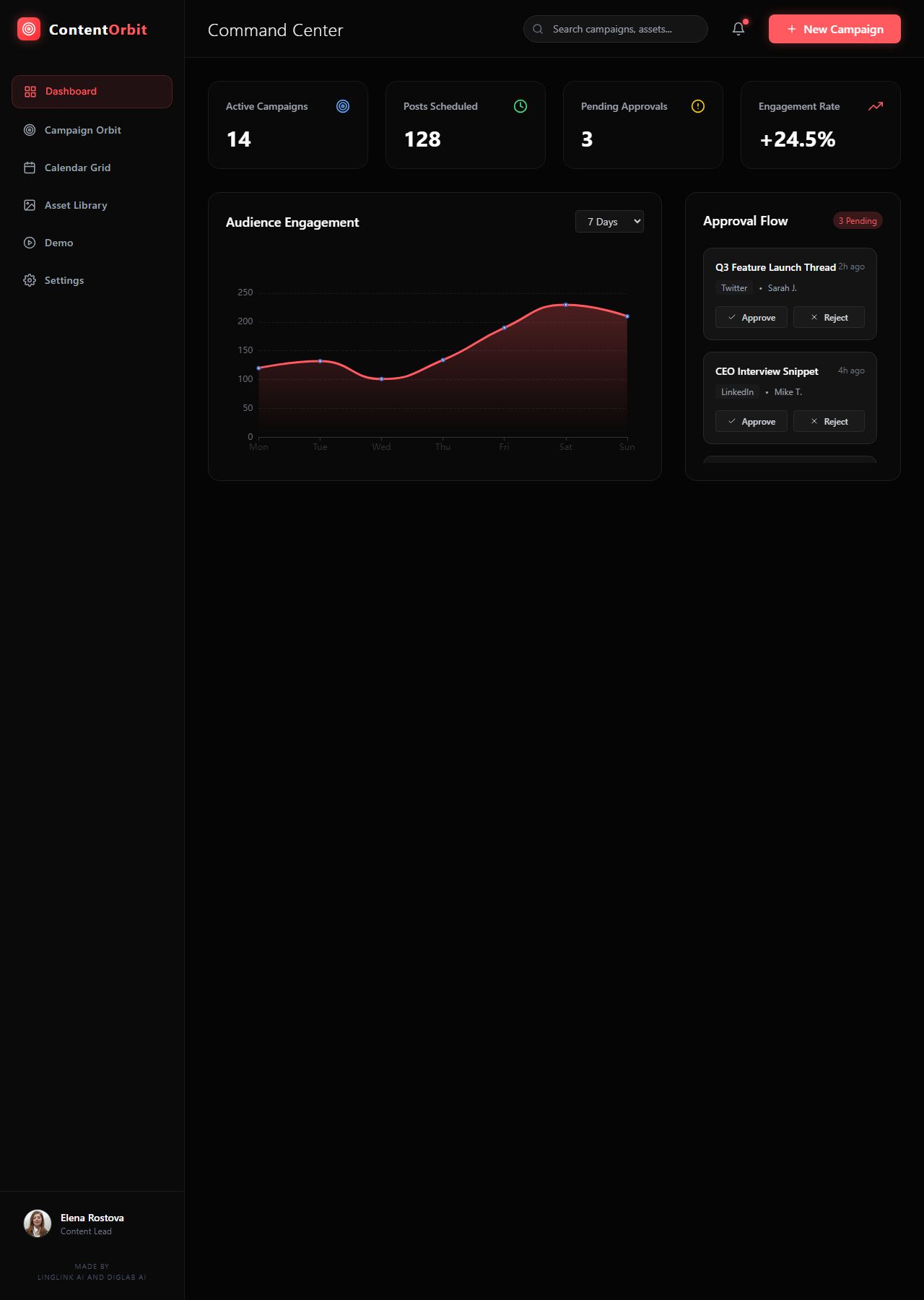Open the notifications bell
The image size is (924, 1300).
738,29
